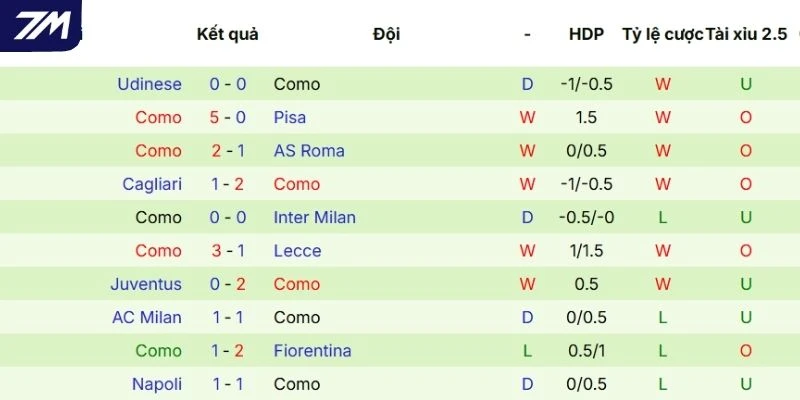
Task: Click the Inter Milan team name
Action: click(x=314, y=217)
